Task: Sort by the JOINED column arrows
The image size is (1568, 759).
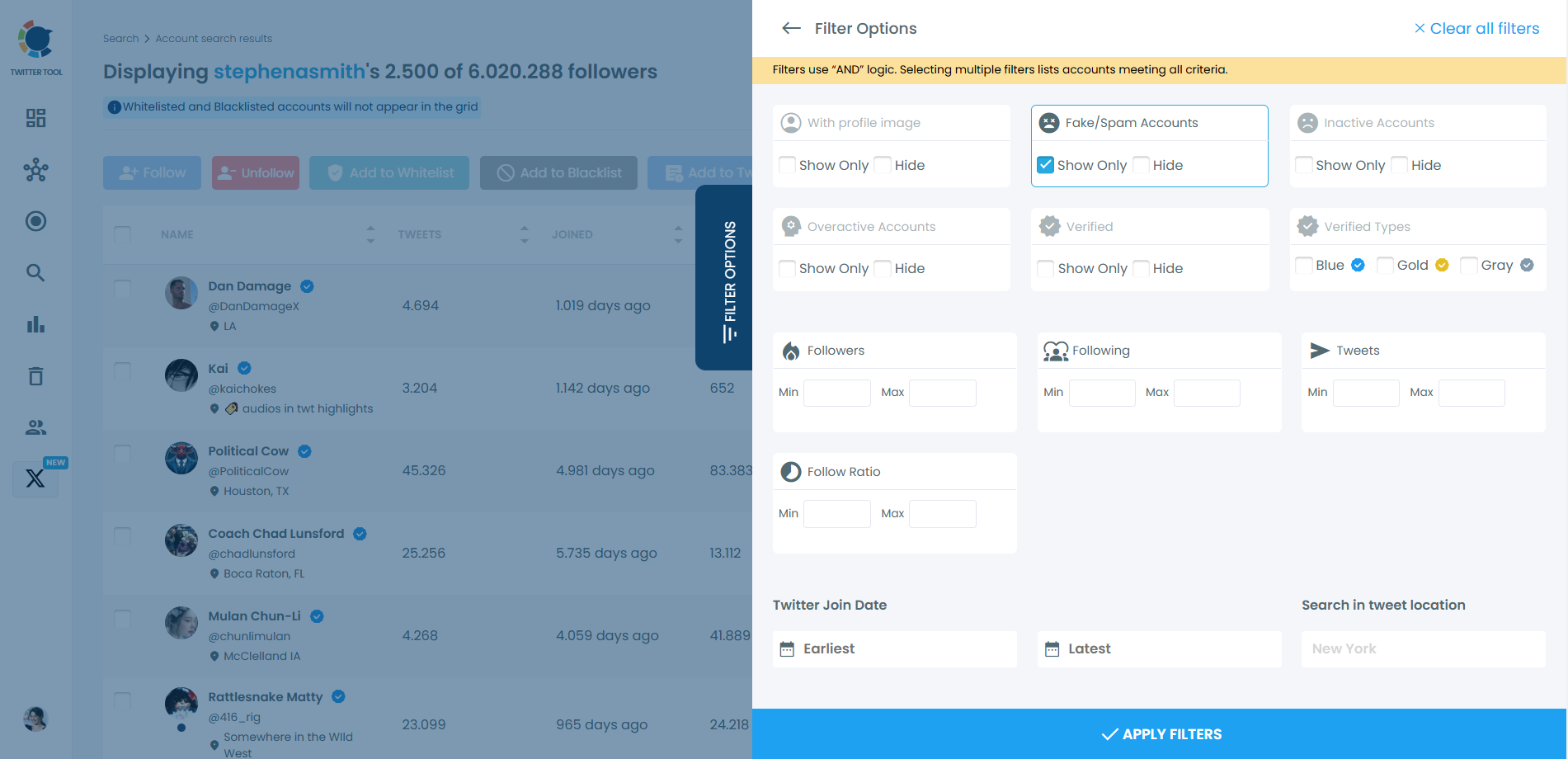Action: (678, 234)
